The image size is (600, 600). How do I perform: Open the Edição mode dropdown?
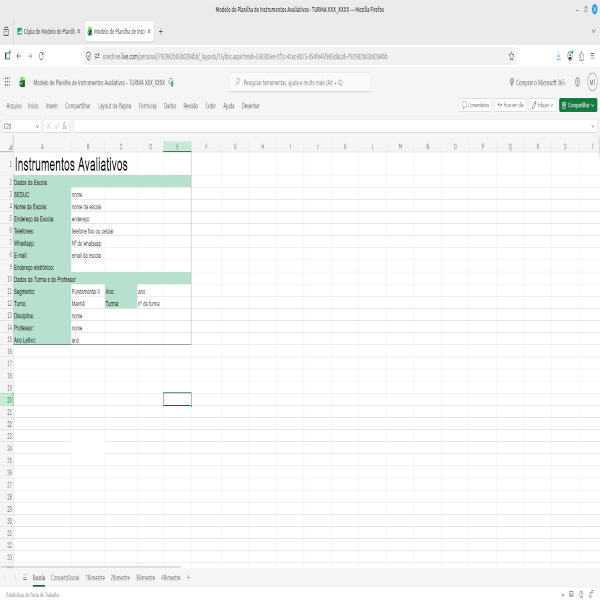pyautogui.click(x=542, y=105)
